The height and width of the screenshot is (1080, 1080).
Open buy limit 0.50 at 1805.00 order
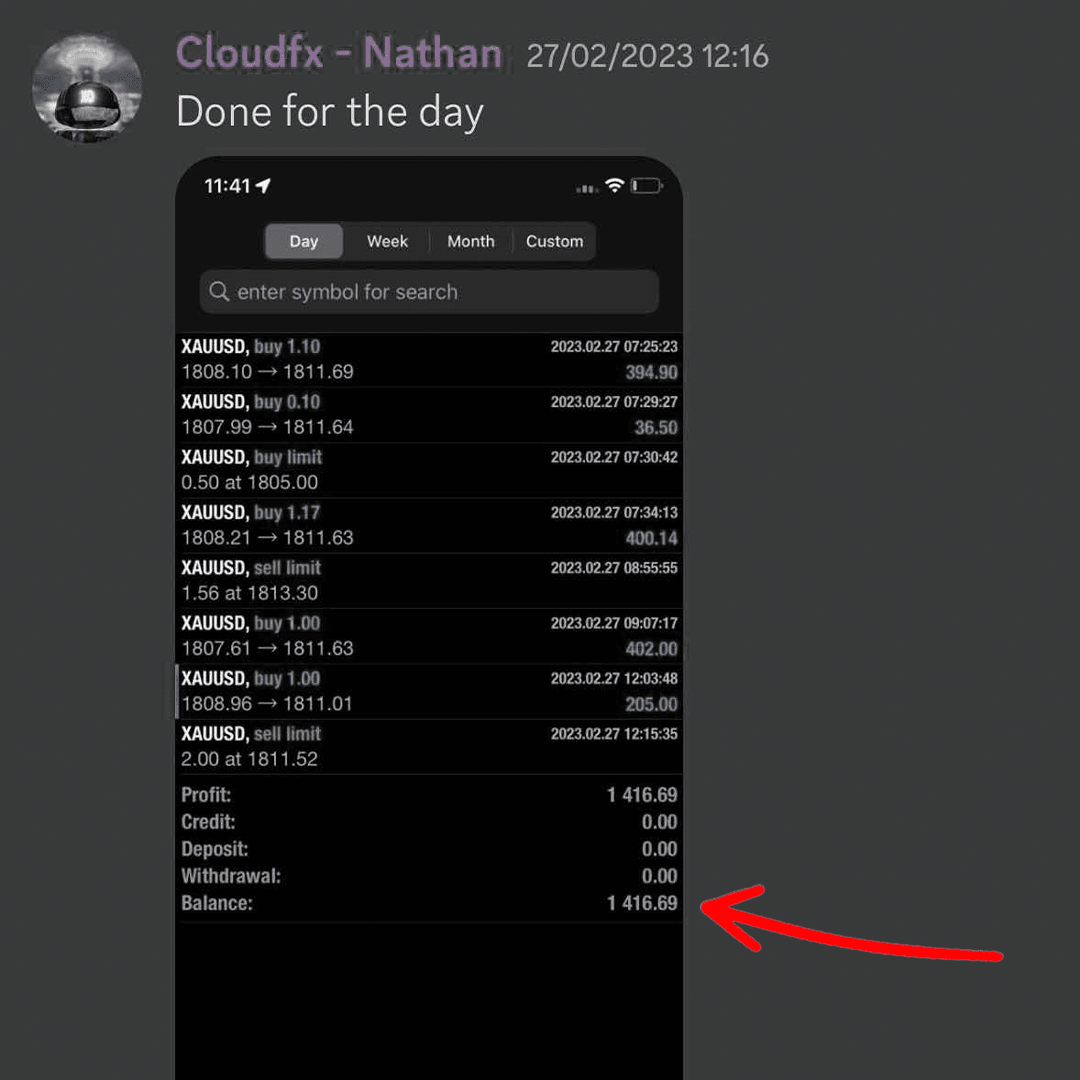coord(429,470)
